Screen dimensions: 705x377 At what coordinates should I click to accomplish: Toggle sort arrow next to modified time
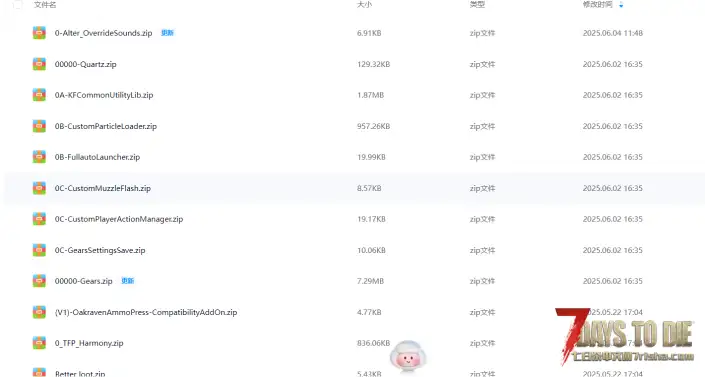tap(621, 5)
